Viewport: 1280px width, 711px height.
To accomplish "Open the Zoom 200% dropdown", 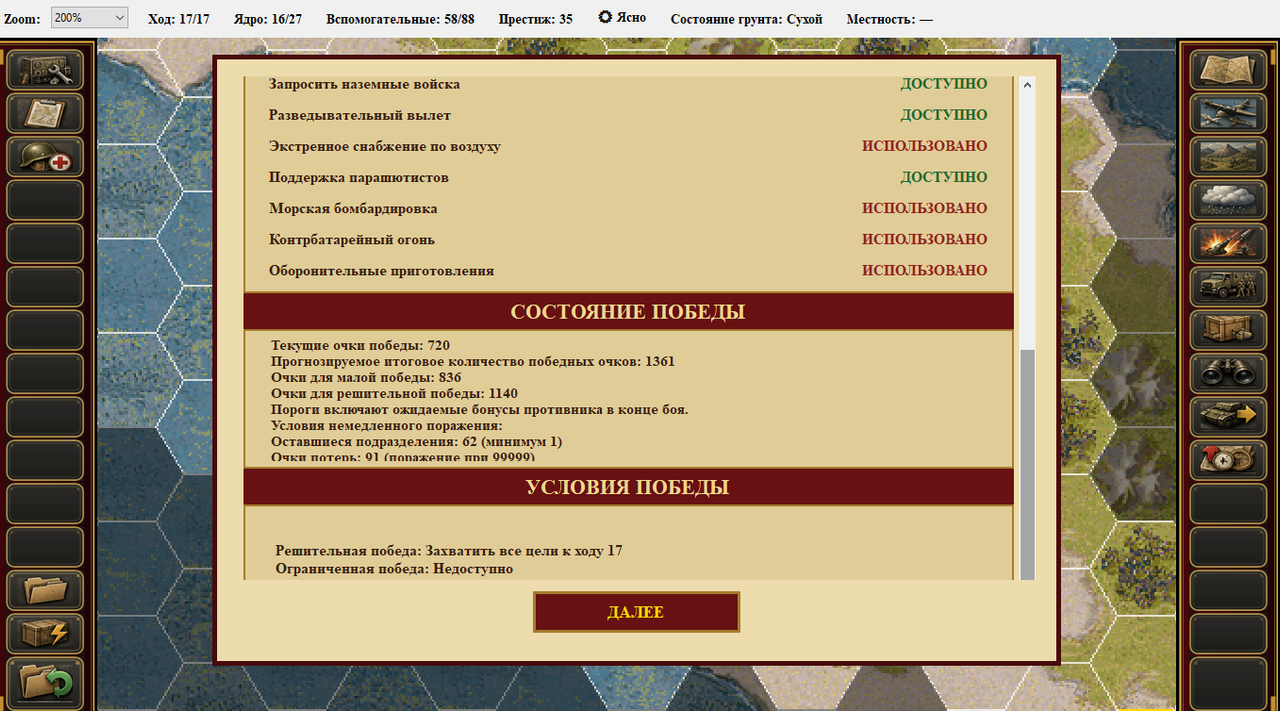I will click(x=89, y=18).
